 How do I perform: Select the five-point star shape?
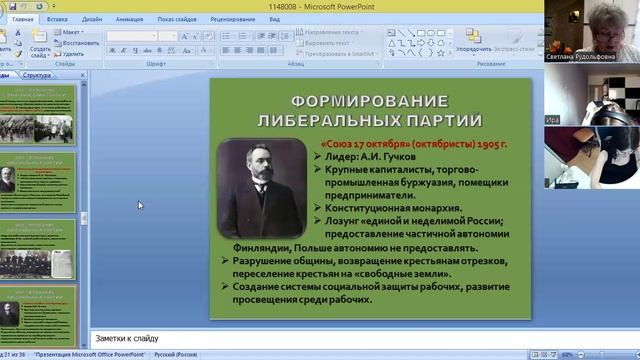click(x=440, y=53)
